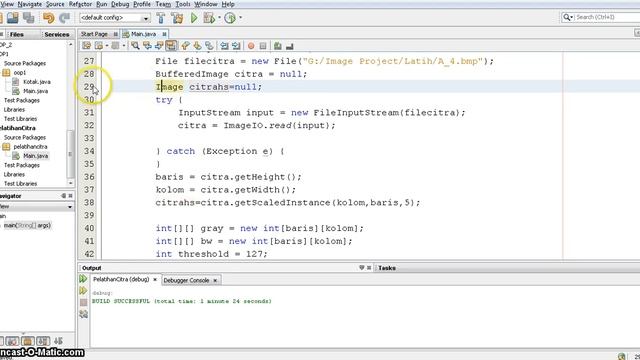This screenshot has height=360, width=640.
Task: Click Find Selection magnifier in editor toolbar
Action: (x=135, y=46)
